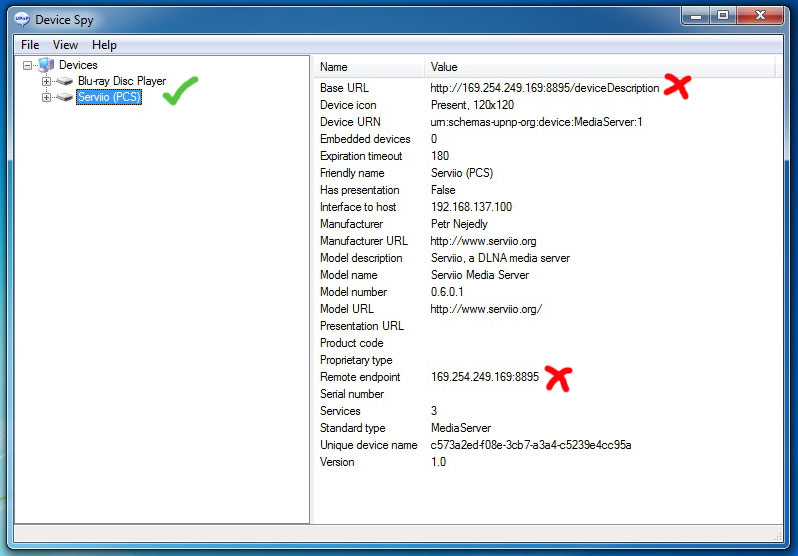The height and width of the screenshot is (556, 798).
Task: Click the Services value 3
Action: tap(434, 411)
